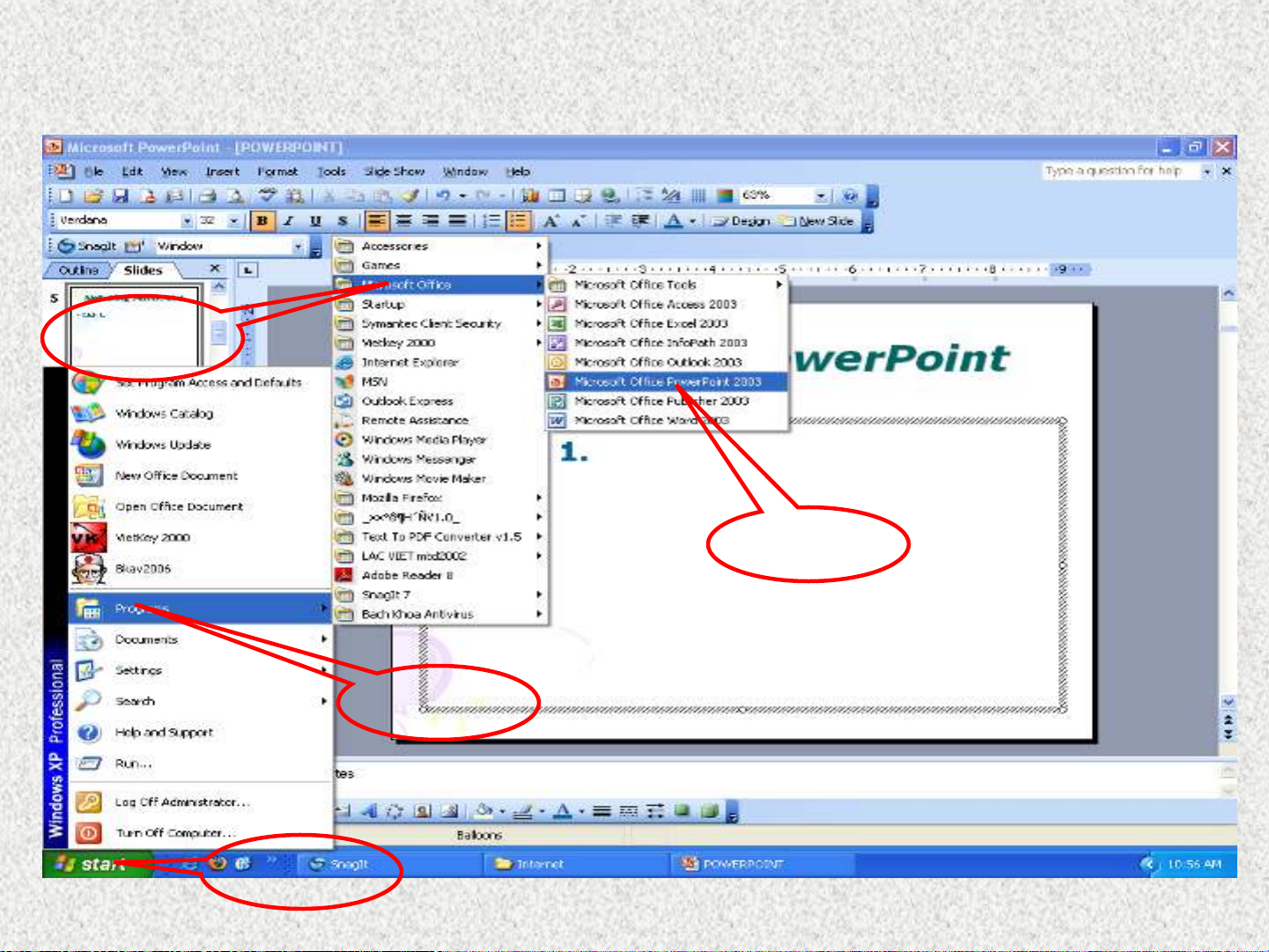Open the Font Color dropdown arrow in Formatting toolbar
The height and width of the screenshot is (952, 1269).
coord(693,221)
